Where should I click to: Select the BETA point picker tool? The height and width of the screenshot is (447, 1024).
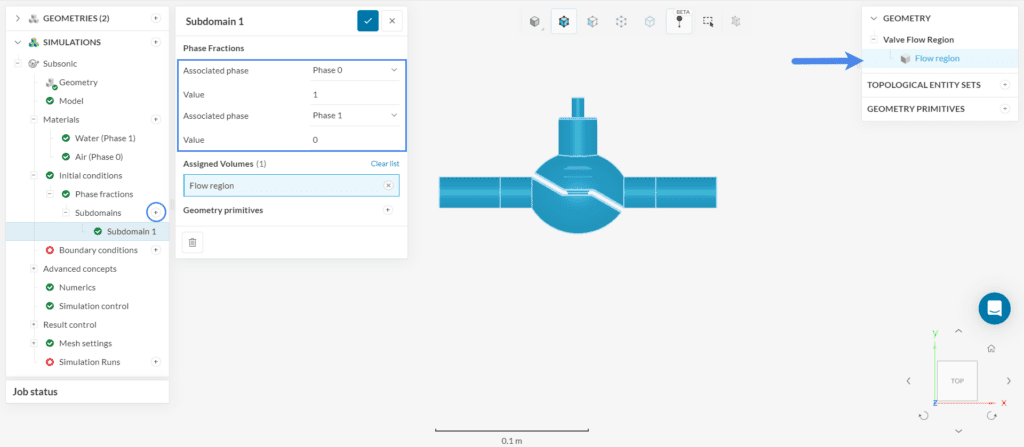pyautogui.click(x=679, y=22)
